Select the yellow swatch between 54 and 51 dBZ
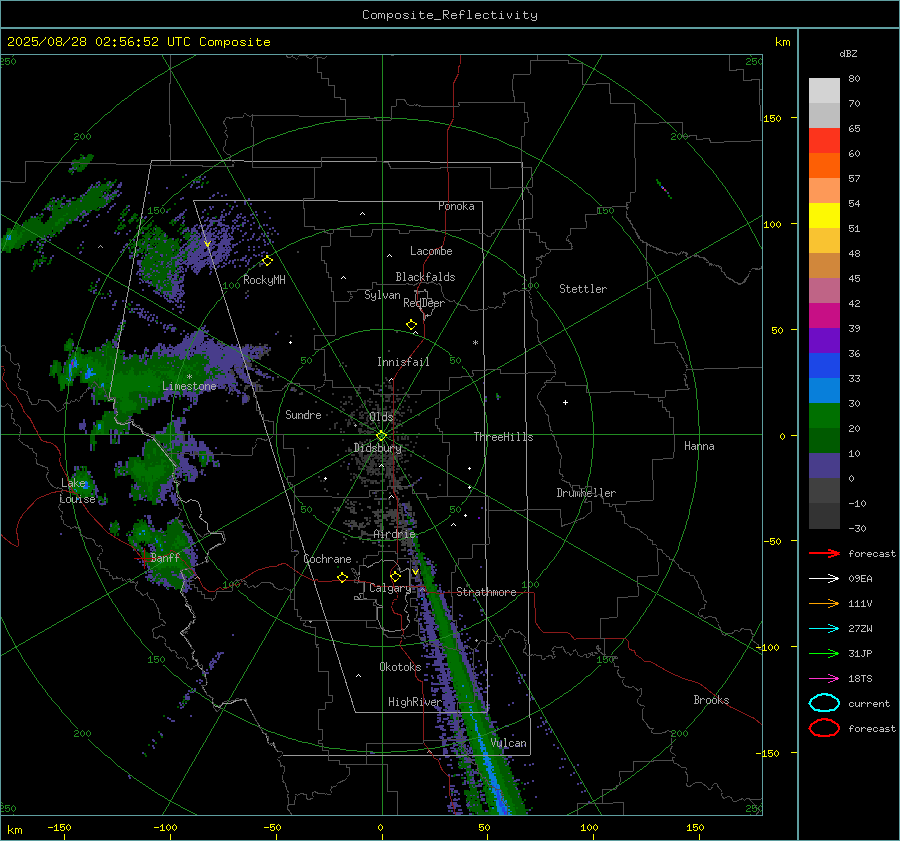 824,216
